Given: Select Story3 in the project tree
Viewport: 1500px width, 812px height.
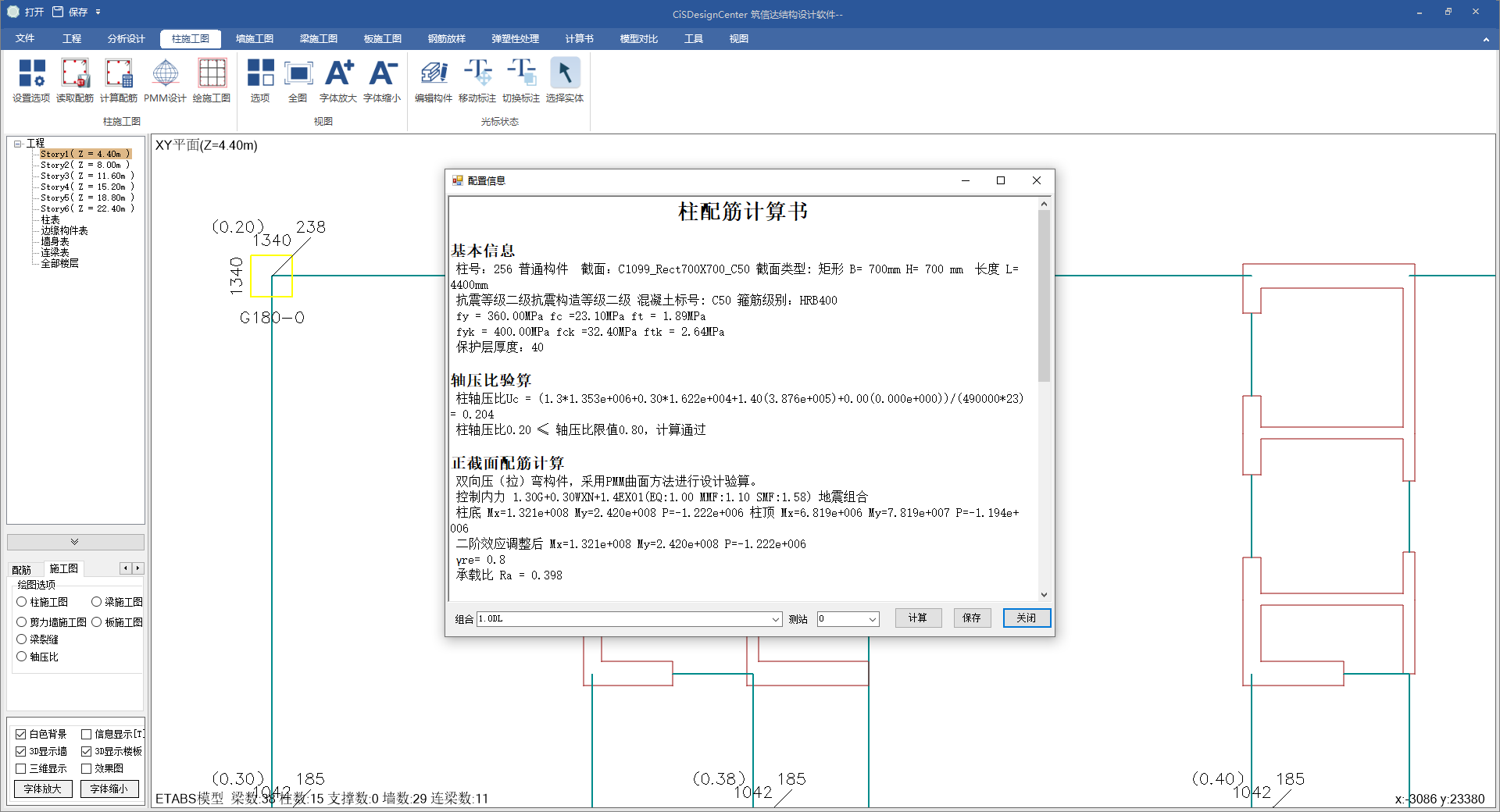Looking at the screenshot, I should pos(86,176).
